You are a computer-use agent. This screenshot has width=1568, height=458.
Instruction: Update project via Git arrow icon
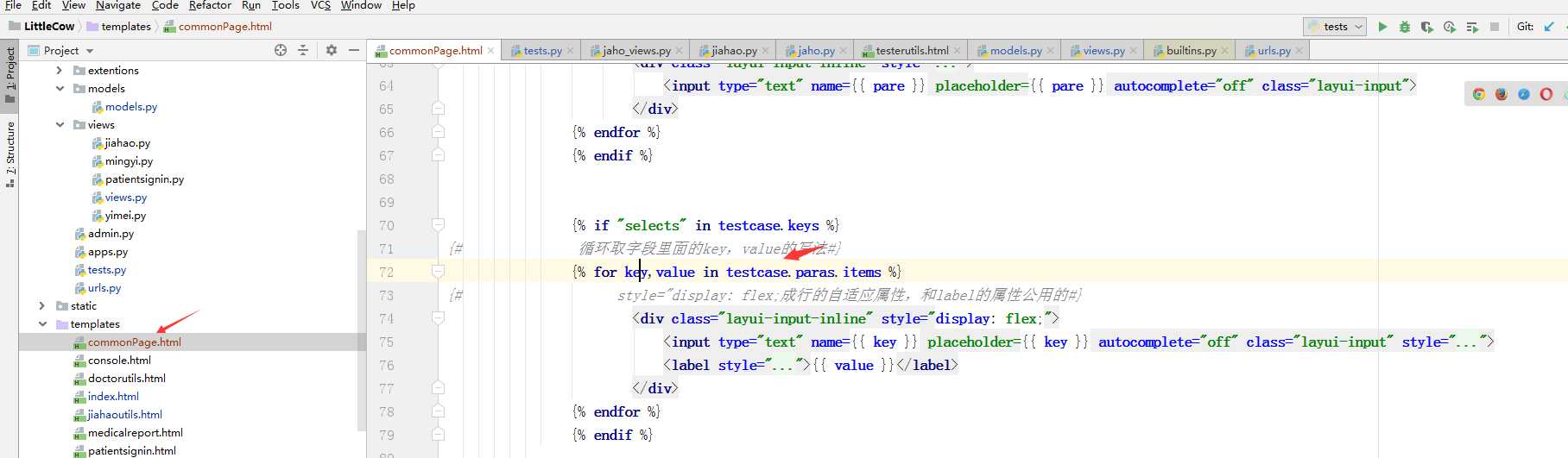1549,27
